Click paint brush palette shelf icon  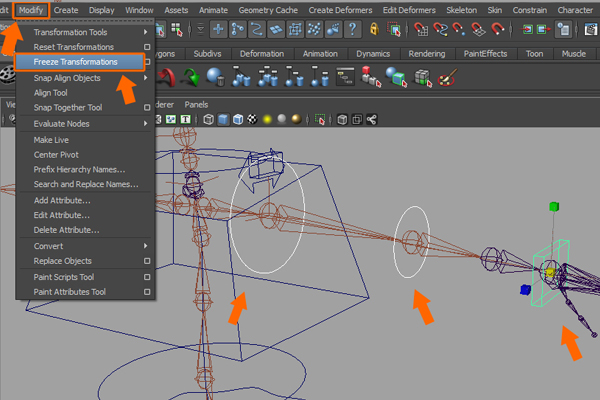447,77
